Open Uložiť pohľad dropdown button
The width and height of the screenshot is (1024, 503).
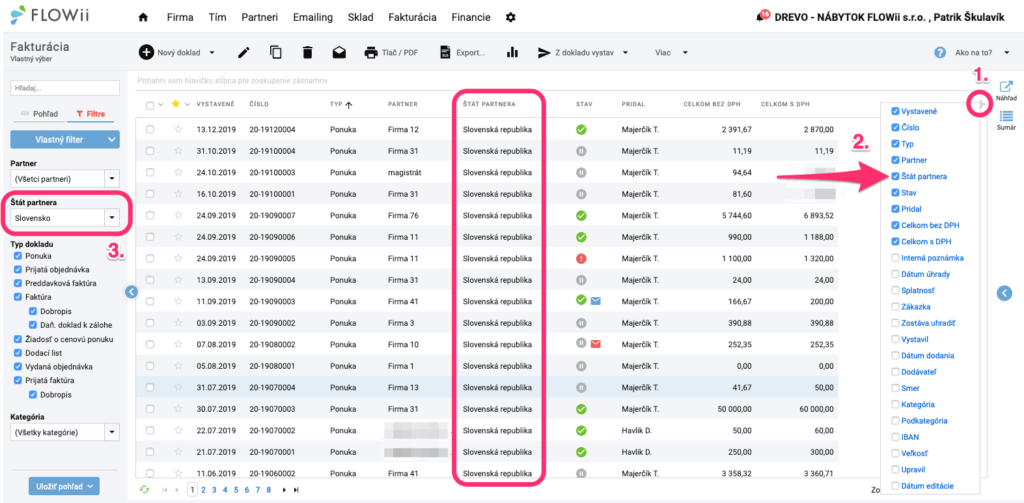(x=64, y=486)
